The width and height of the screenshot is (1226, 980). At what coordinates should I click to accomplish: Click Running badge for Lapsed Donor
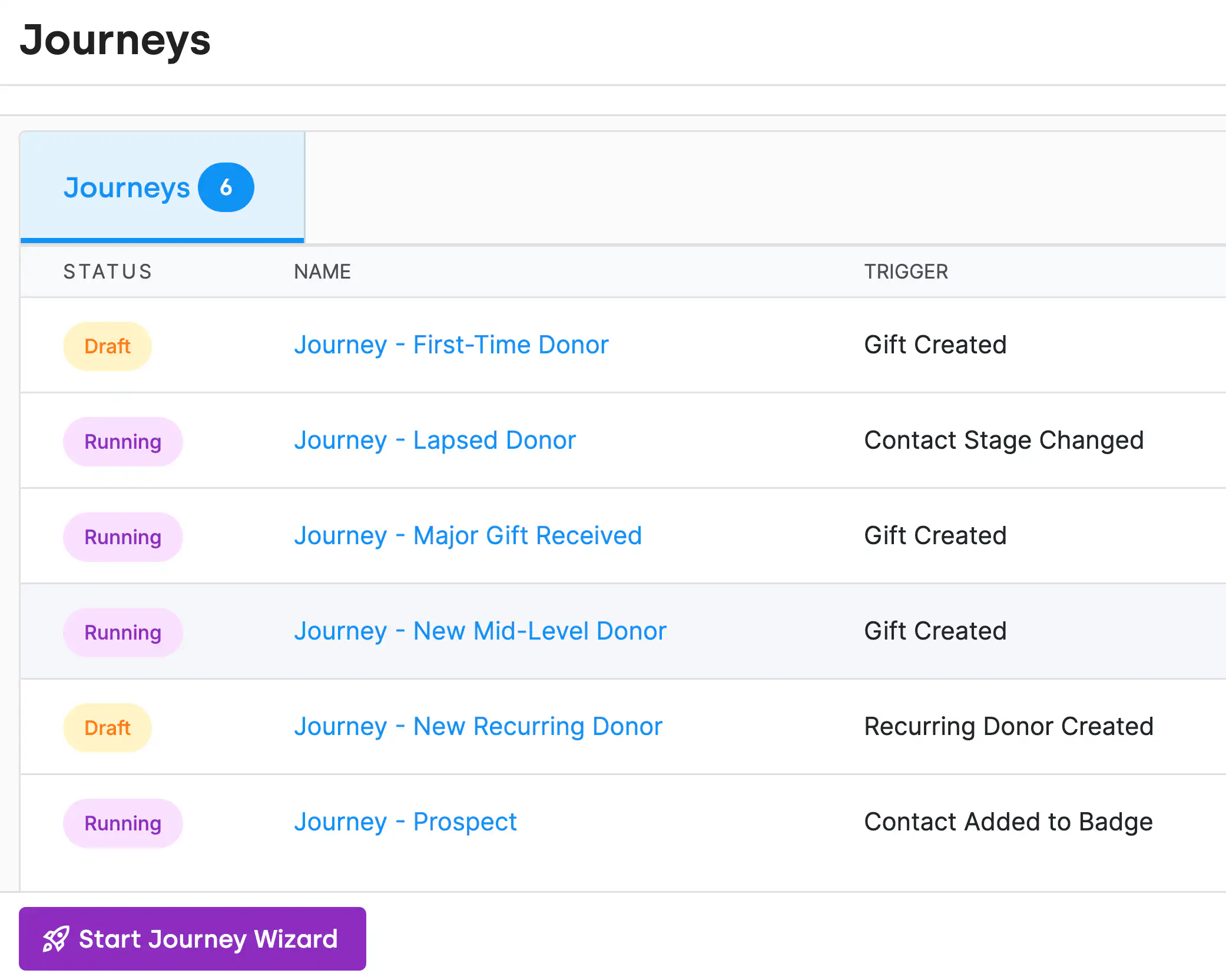pos(122,442)
